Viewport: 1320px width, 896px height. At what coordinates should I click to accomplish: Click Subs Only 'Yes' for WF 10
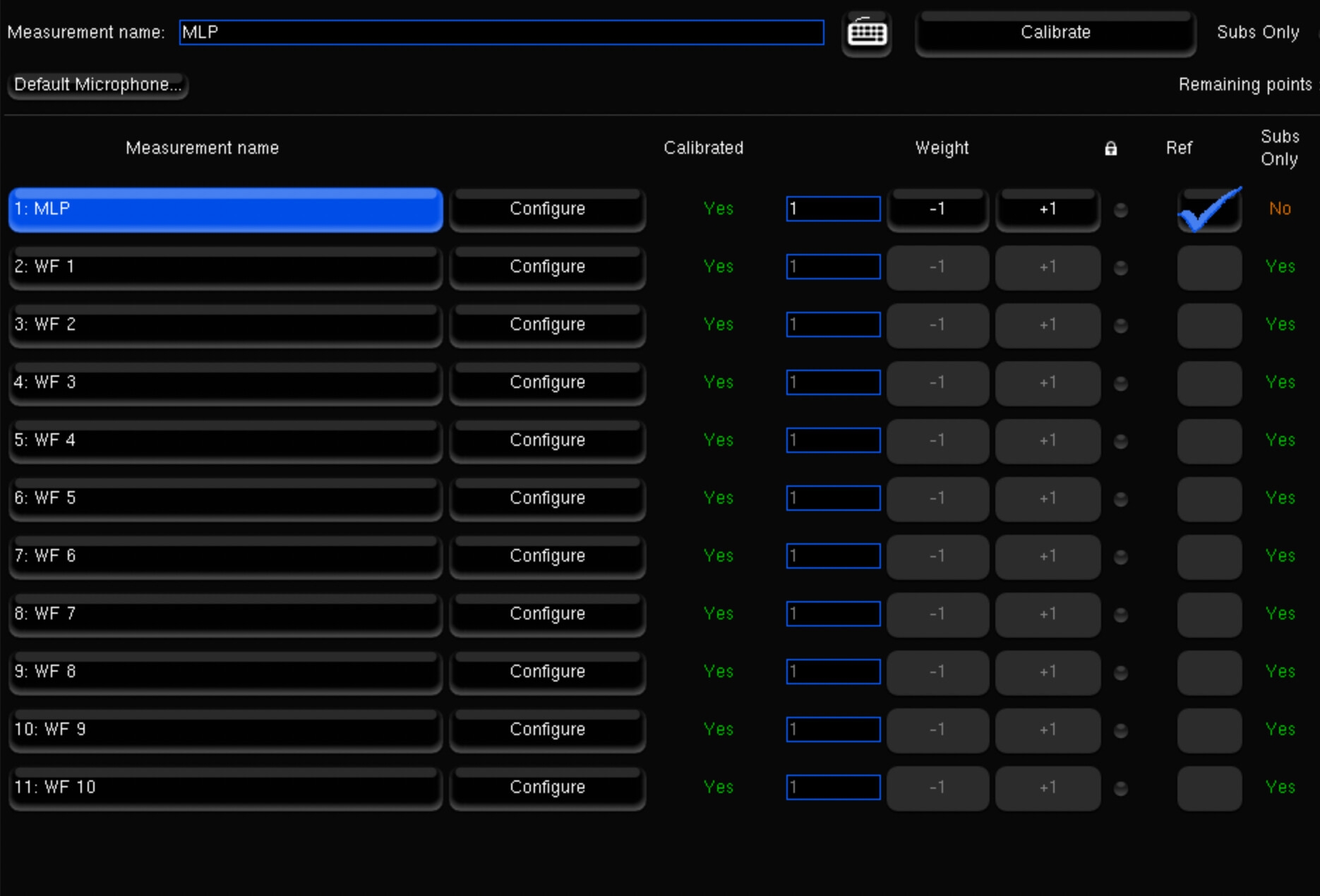coord(1280,787)
